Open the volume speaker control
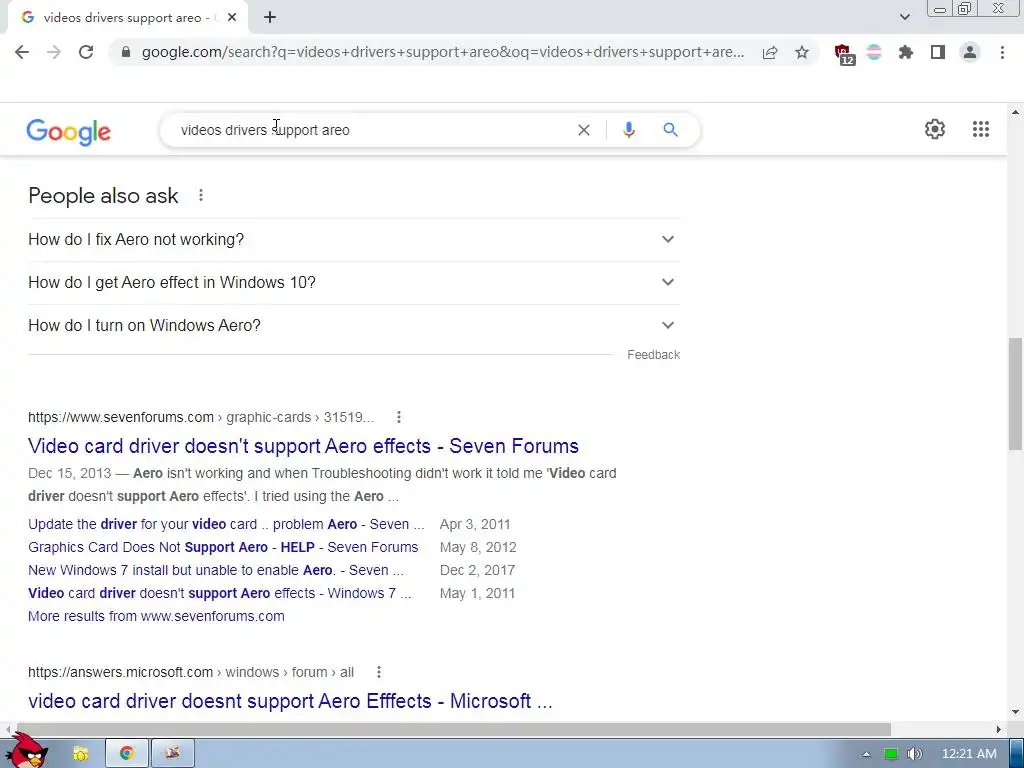 pos(914,754)
